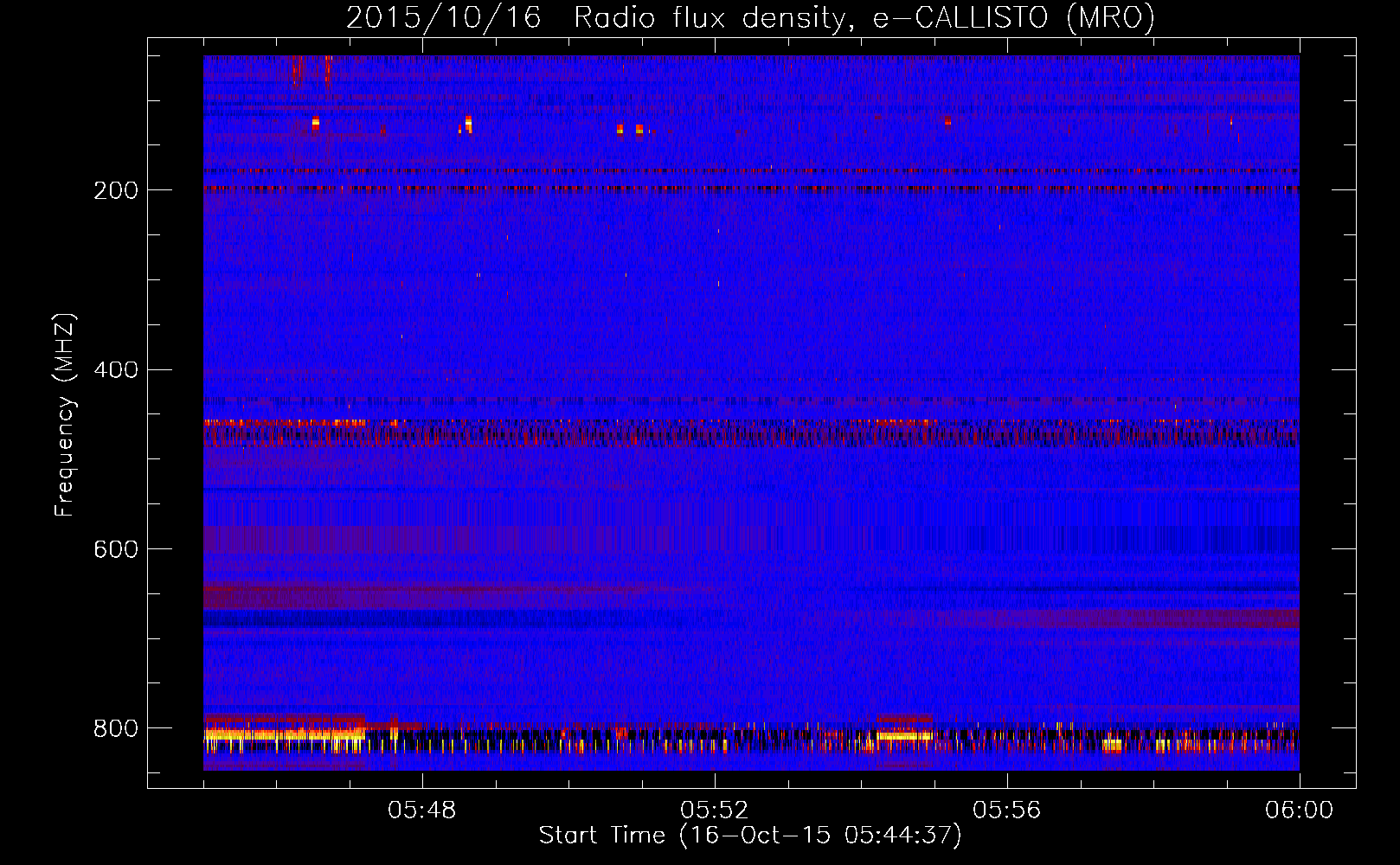Click the '06:00' time tick label

click(x=1299, y=811)
